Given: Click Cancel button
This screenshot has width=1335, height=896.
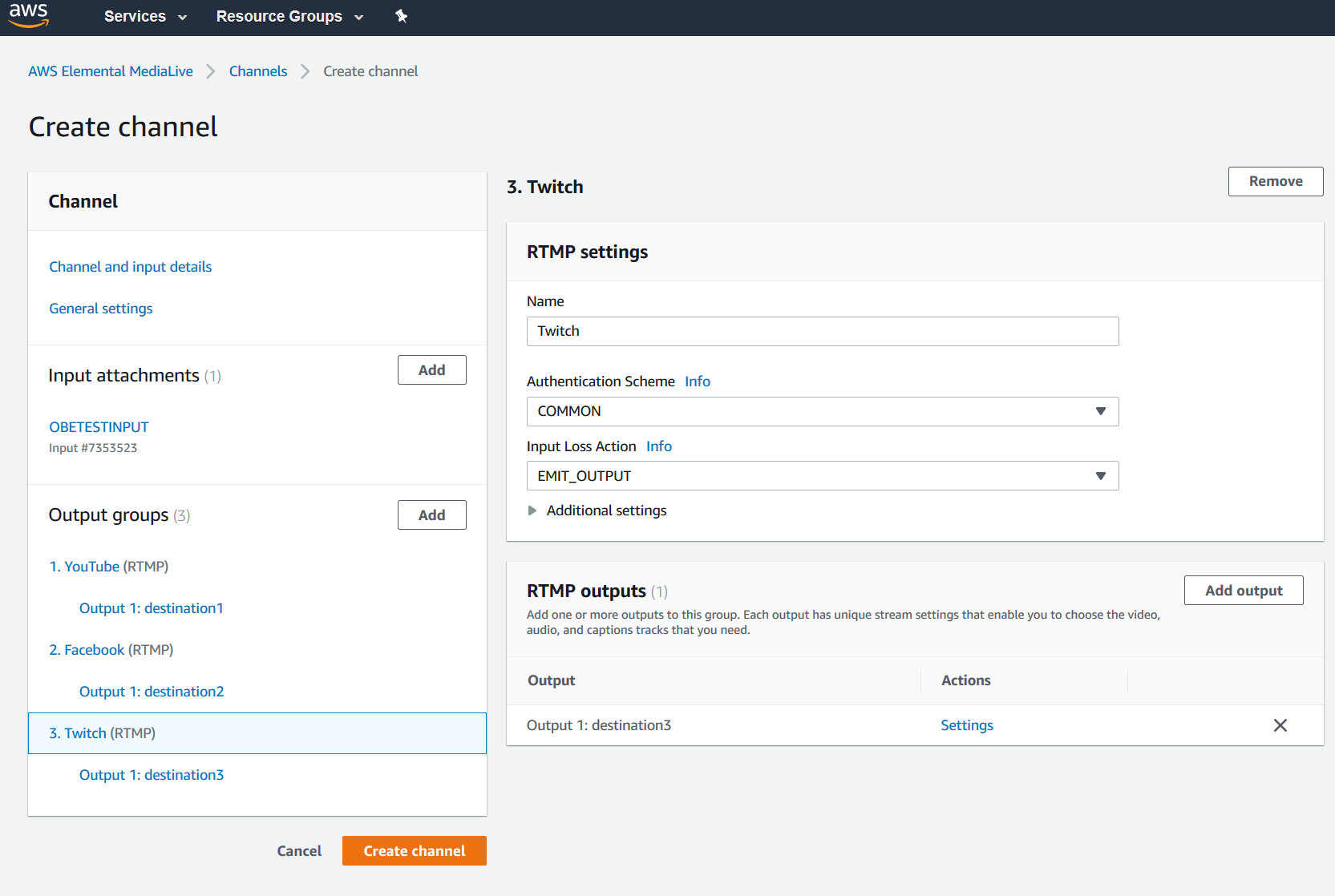Looking at the screenshot, I should [x=299, y=851].
